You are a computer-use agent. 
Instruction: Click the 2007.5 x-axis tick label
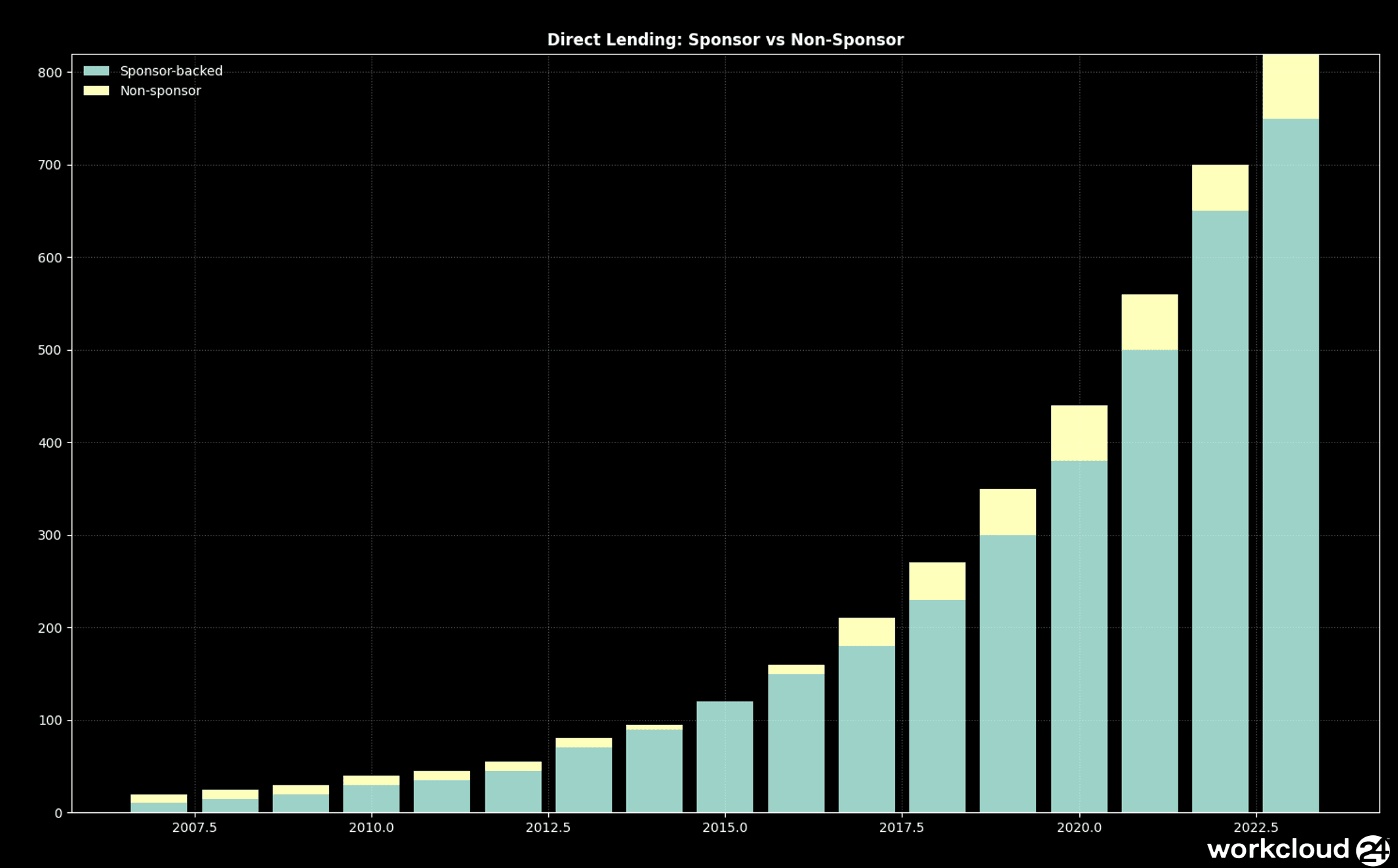pyautogui.click(x=194, y=827)
